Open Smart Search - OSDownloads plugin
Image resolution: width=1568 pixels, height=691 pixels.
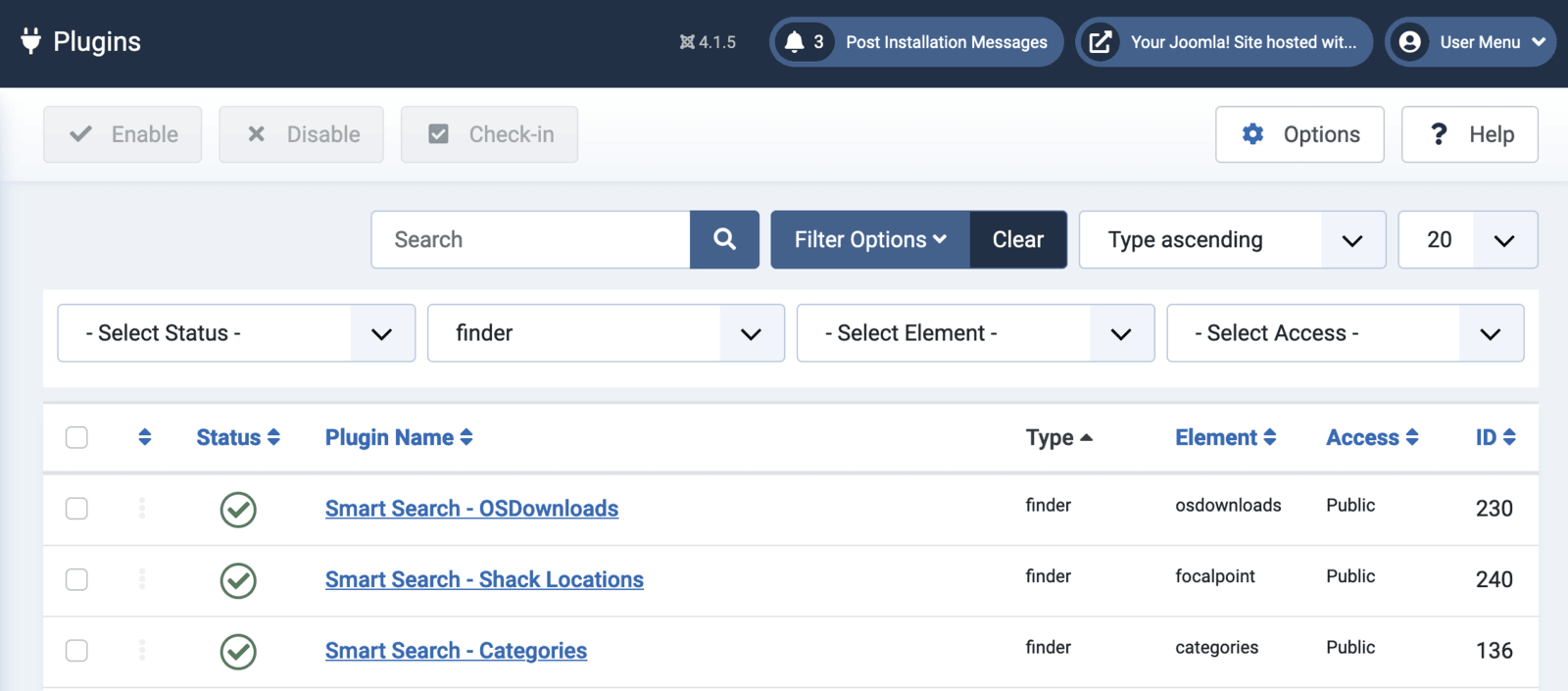471,508
